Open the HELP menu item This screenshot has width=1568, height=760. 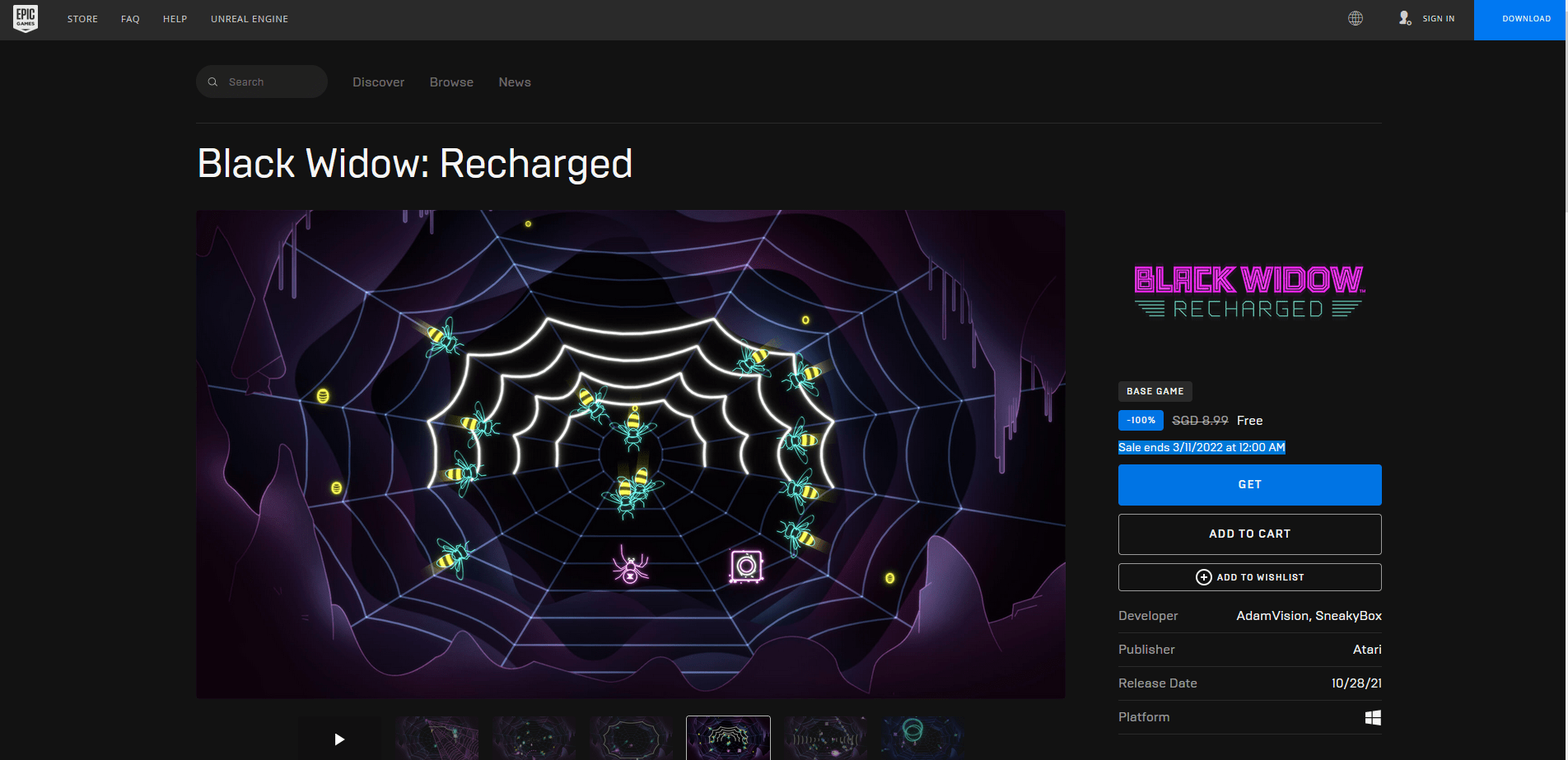pos(175,19)
